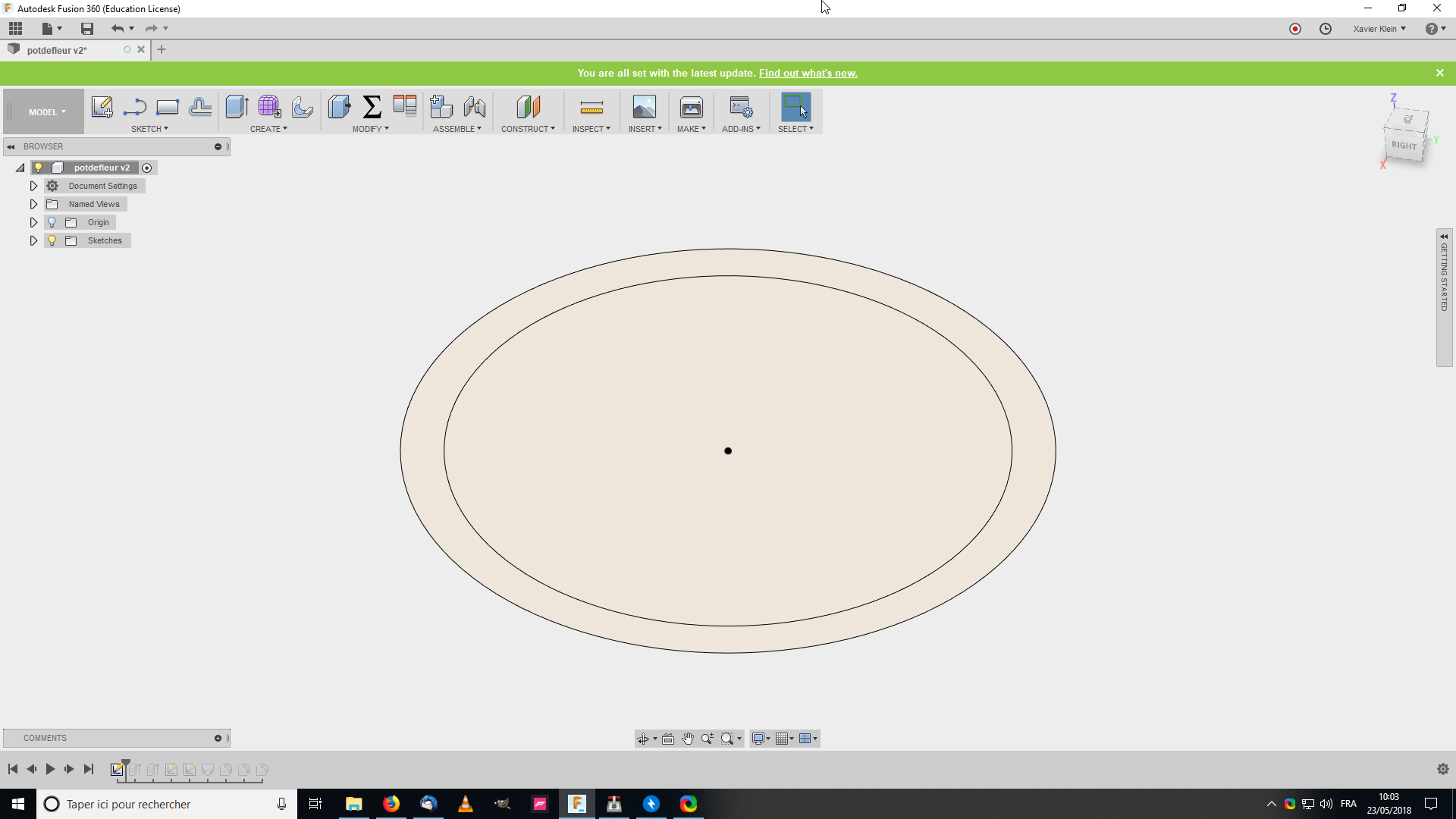The width and height of the screenshot is (1456, 819).
Task: Open Scripts and Add-Ins icon
Action: [741, 107]
